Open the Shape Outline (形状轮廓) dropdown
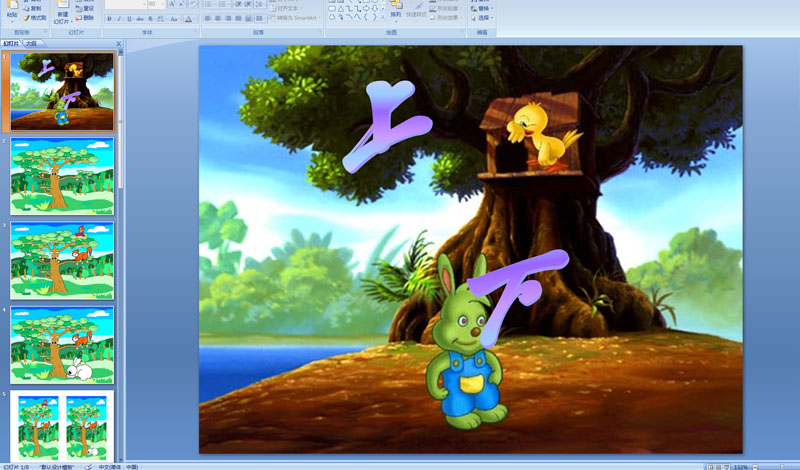This screenshot has height=470, width=800. click(x=445, y=9)
